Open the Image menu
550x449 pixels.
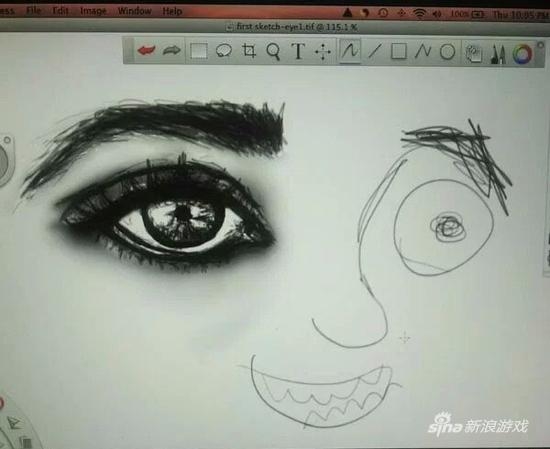[93, 11]
